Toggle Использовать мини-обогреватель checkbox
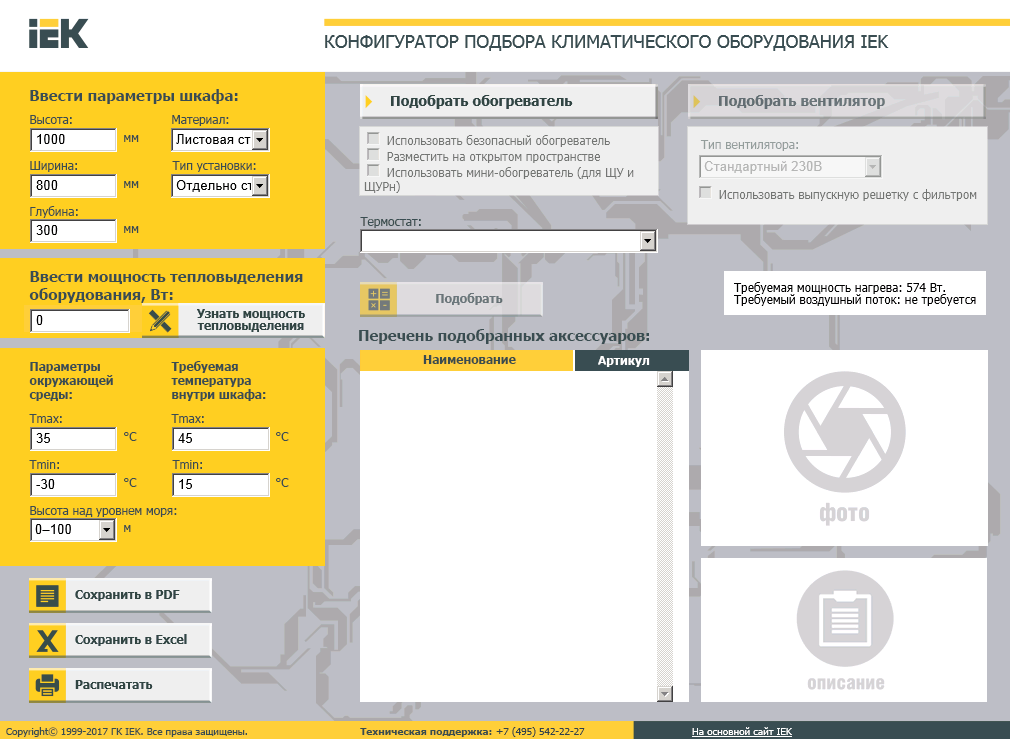Image resolution: width=1010 pixels, height=739 pixels. click(x=373, y=171)
